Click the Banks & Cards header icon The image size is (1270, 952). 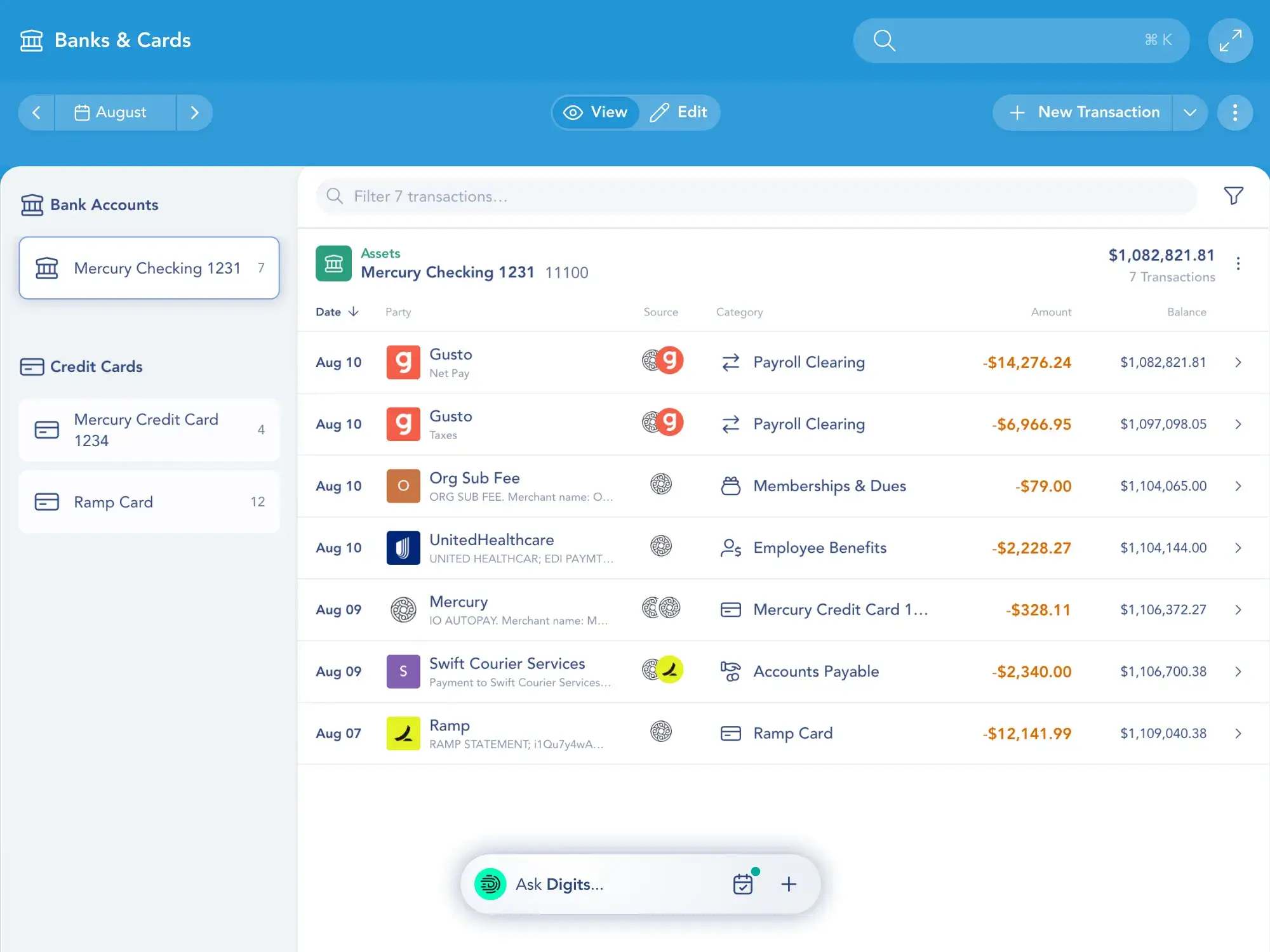click(31, 41)
